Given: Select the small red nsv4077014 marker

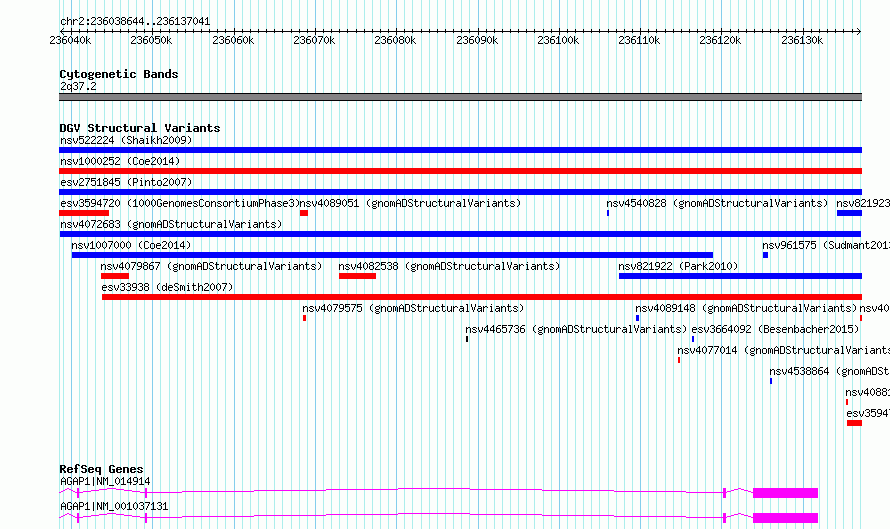Looking at the screenshot, I should [x=679, y=360].
